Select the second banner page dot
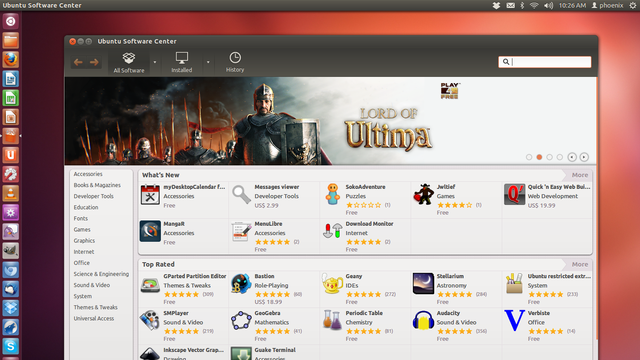The image size is (640, 360). (539, 157)
